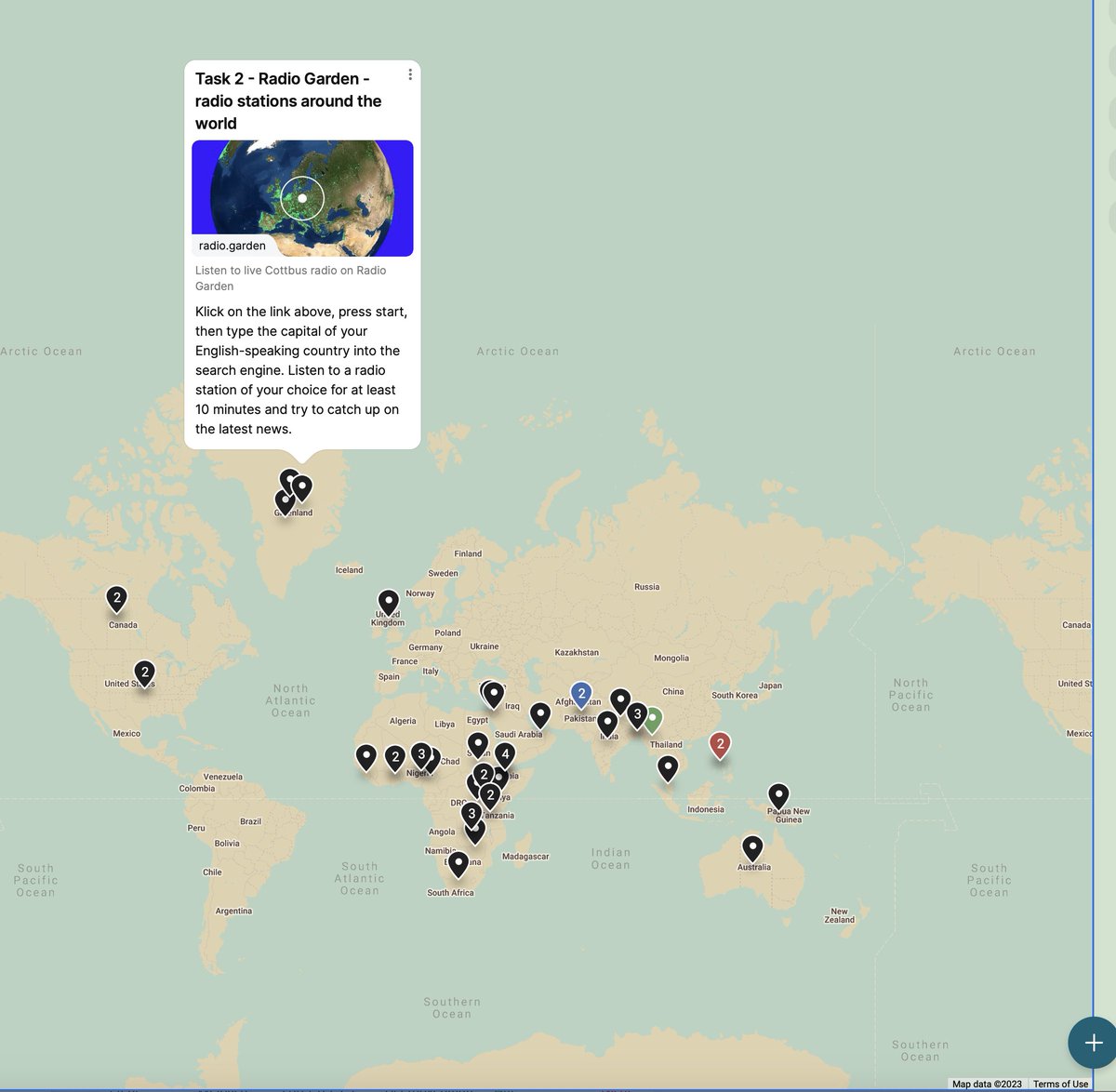
Task: Select the cluster of 3 near Tanzania label
Action: 472,815
